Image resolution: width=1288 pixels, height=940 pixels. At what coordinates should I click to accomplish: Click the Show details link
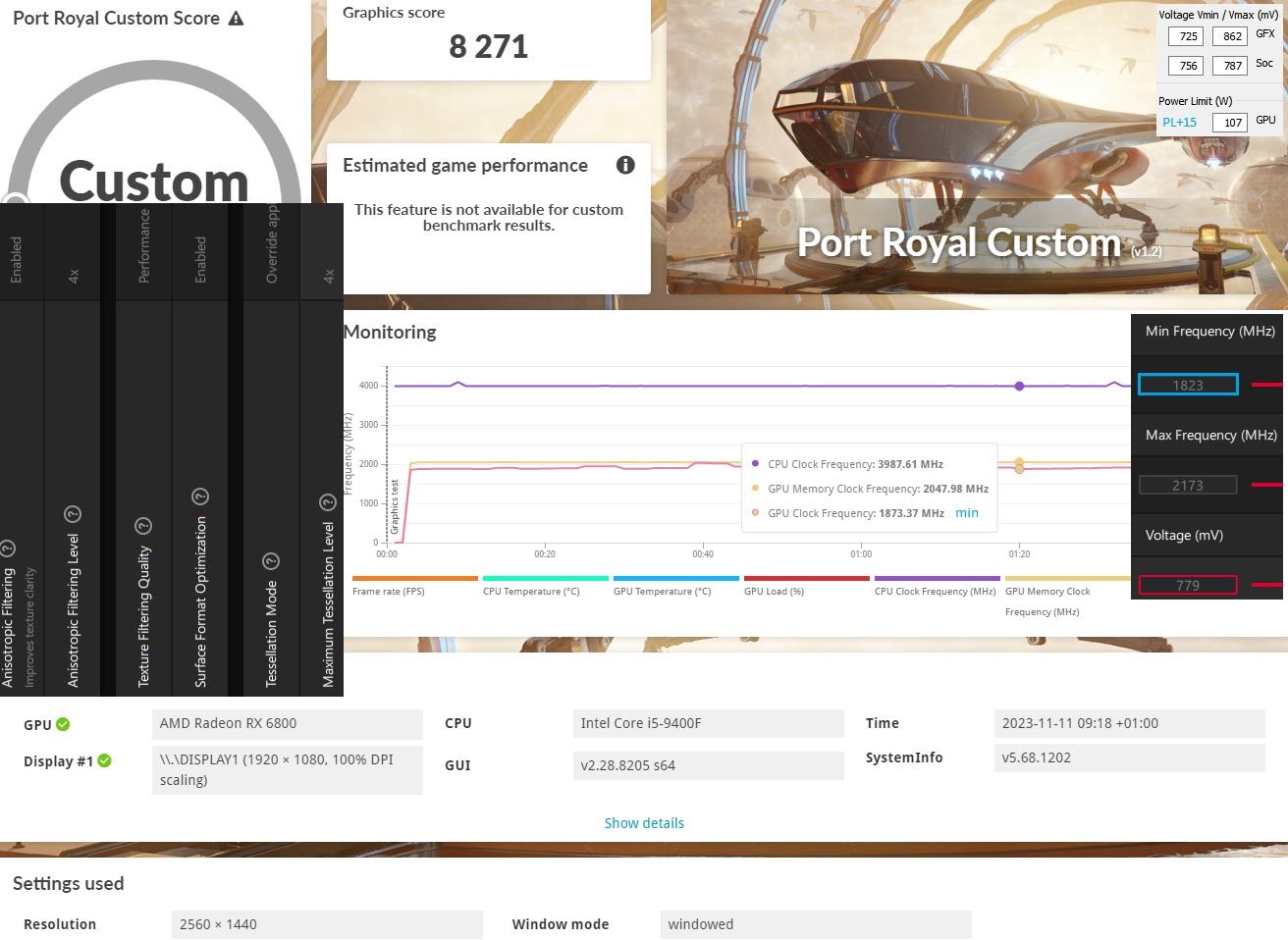pyautogui.click(x=644, y=823)
